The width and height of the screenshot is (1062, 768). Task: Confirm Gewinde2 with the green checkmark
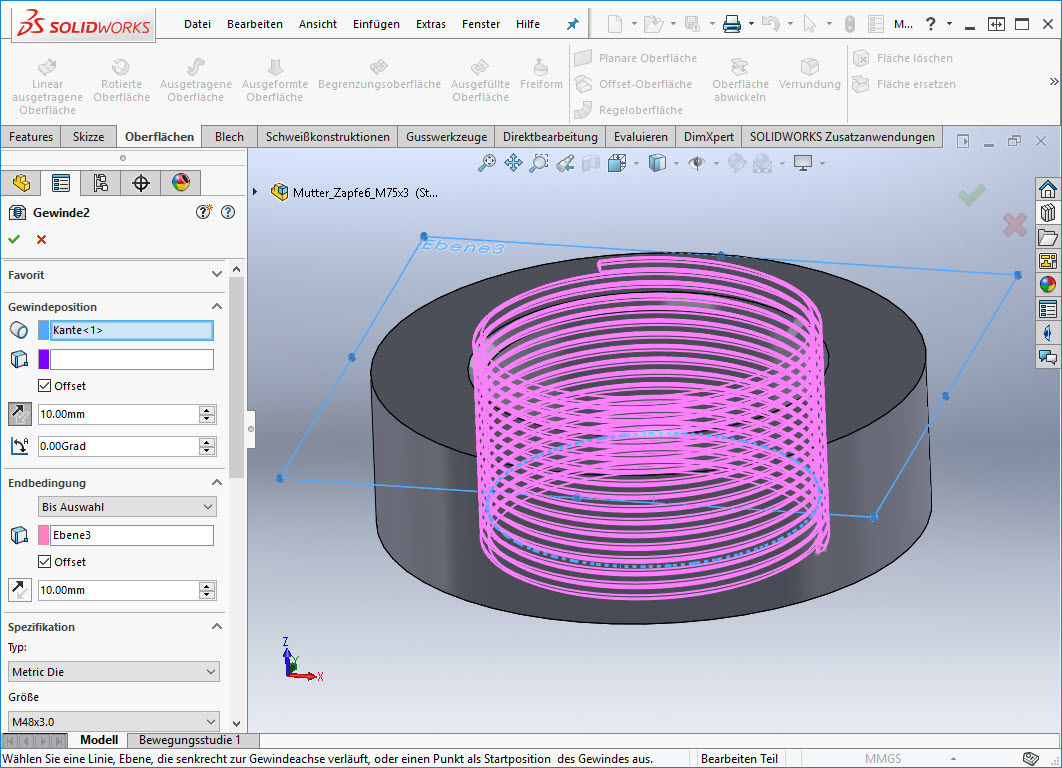pyautogui.click(x=14, y=239)
